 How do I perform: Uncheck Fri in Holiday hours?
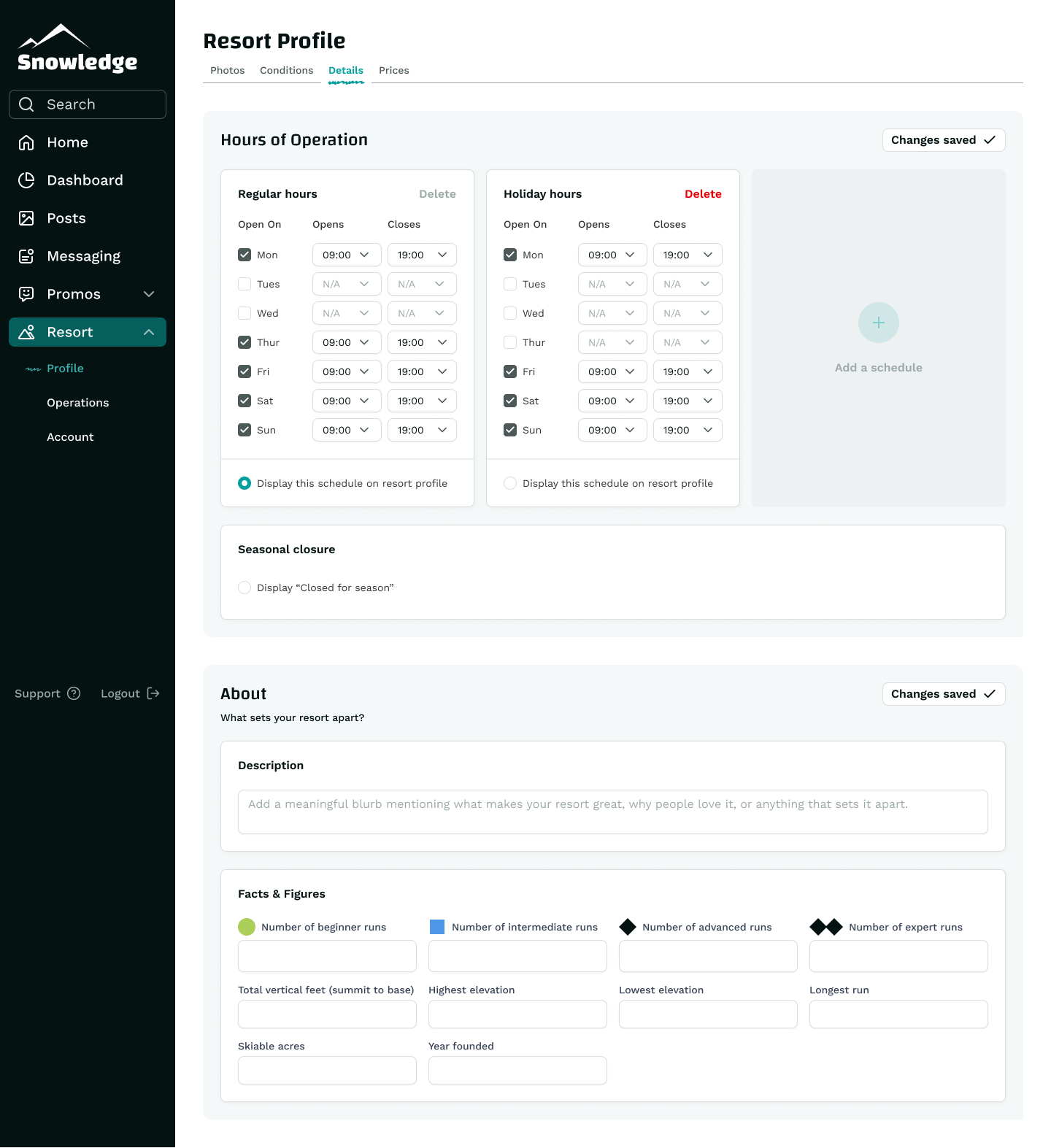pos(510,371)
